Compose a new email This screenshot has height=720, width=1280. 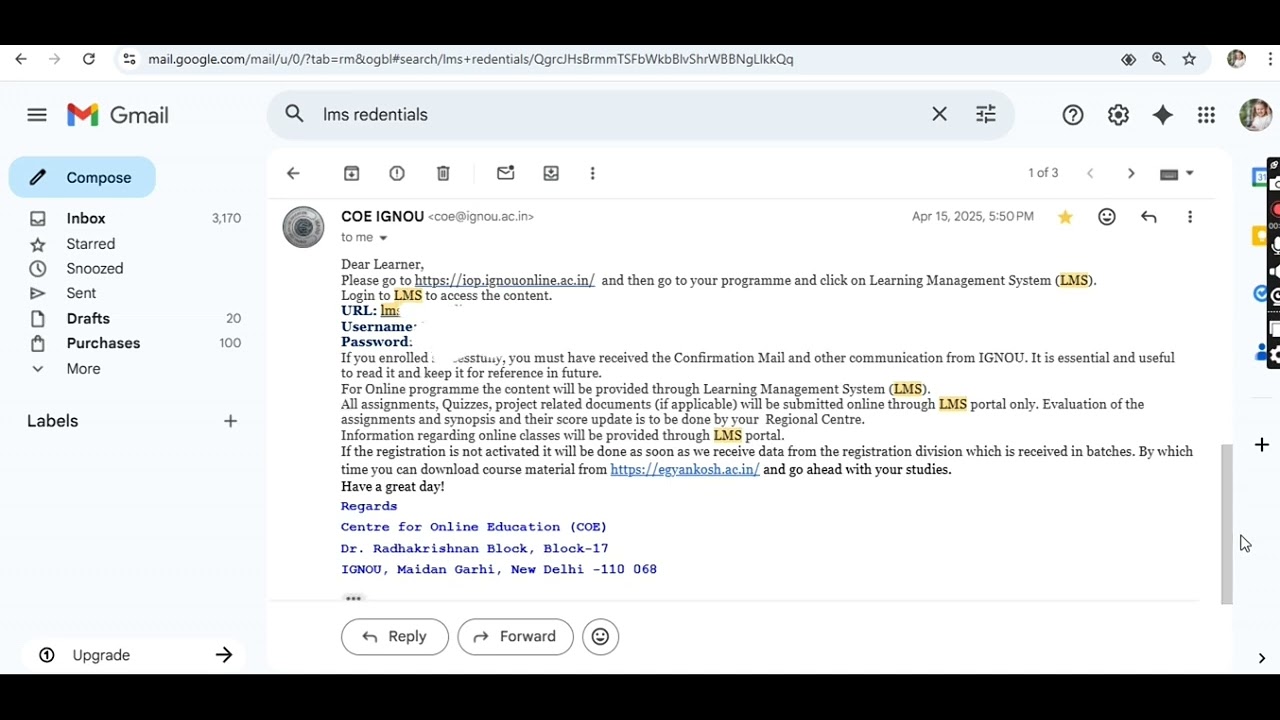click(82, 177)
